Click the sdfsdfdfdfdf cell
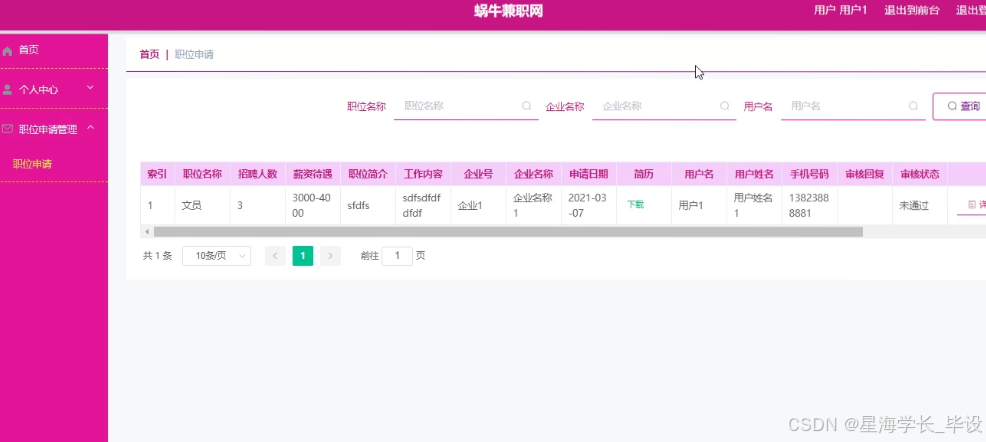Viewport: 986px width, 442px height. [x=422, y=205]
